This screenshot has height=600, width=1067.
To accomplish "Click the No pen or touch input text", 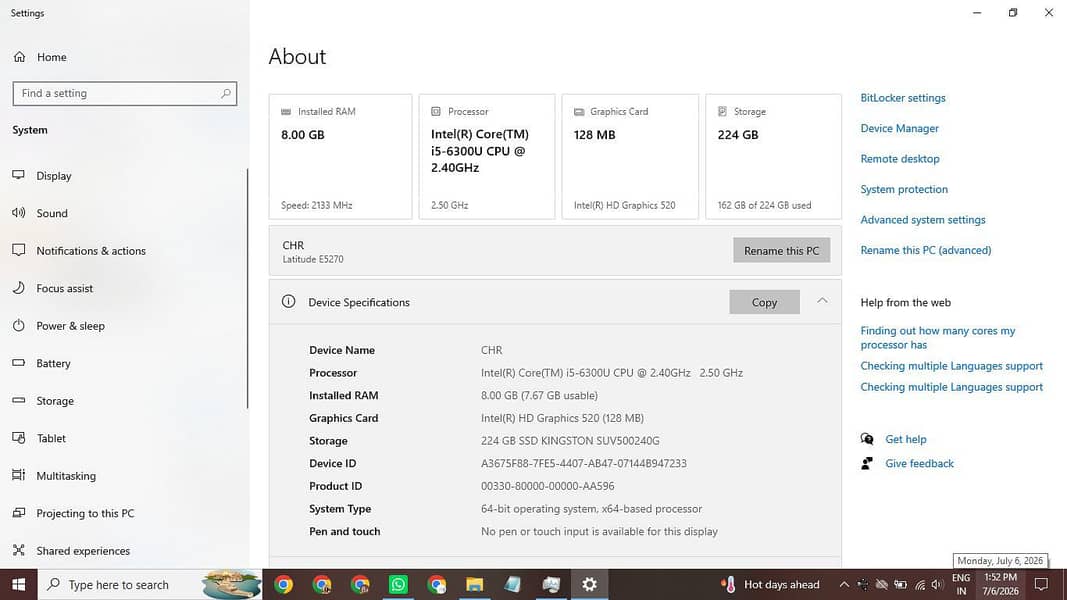I will point(599,531).
